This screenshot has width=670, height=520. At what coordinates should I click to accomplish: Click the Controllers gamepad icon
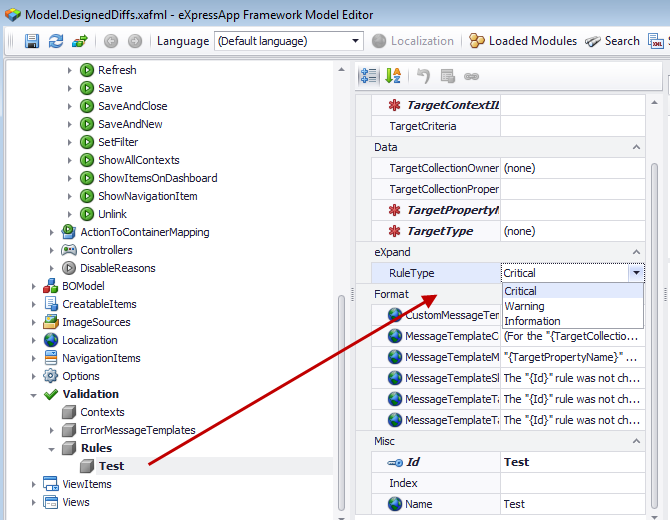pyautogui.click(x=69, y=250)
